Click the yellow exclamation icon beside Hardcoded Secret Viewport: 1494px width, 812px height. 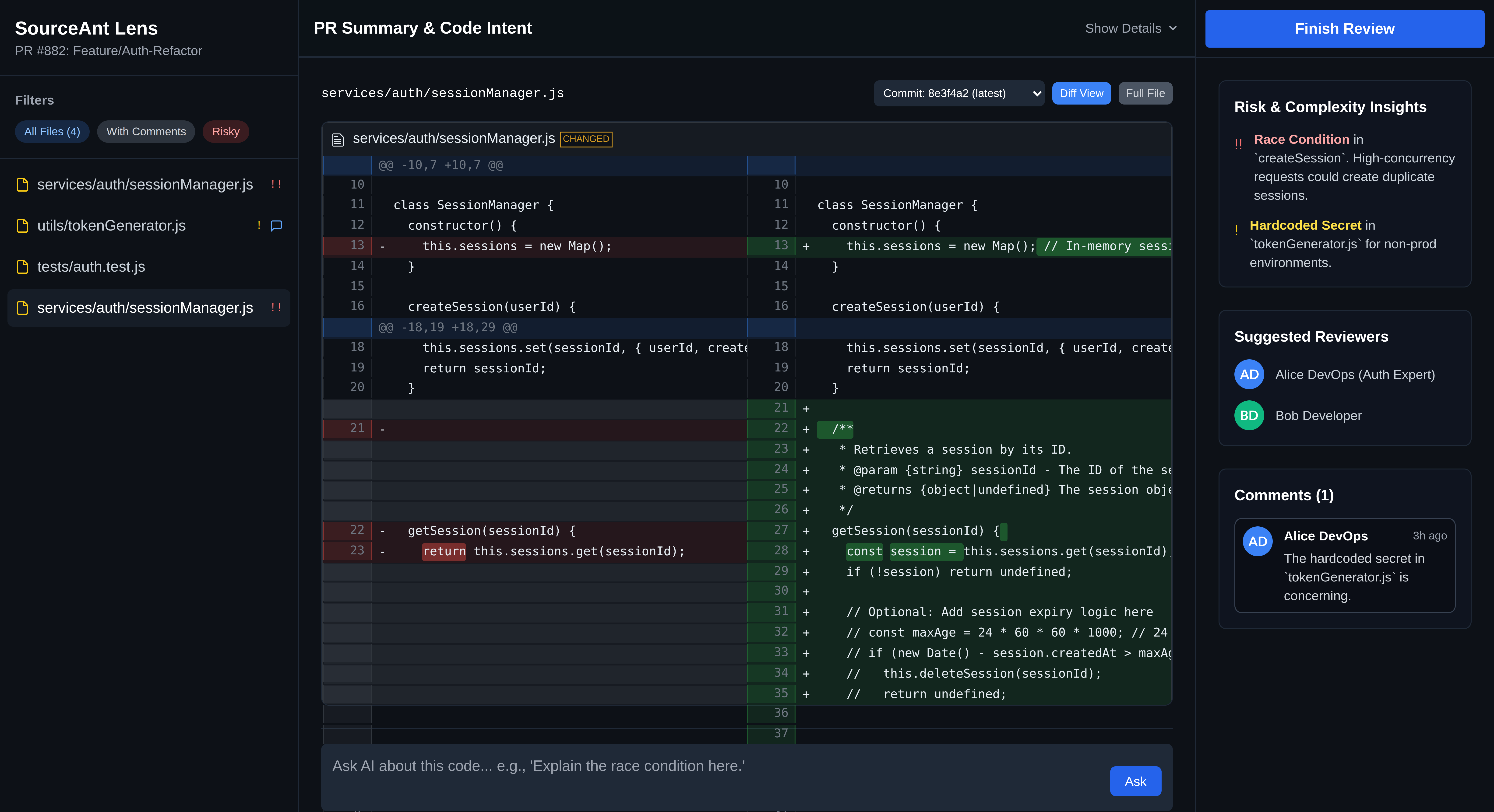coord(1237,230)
